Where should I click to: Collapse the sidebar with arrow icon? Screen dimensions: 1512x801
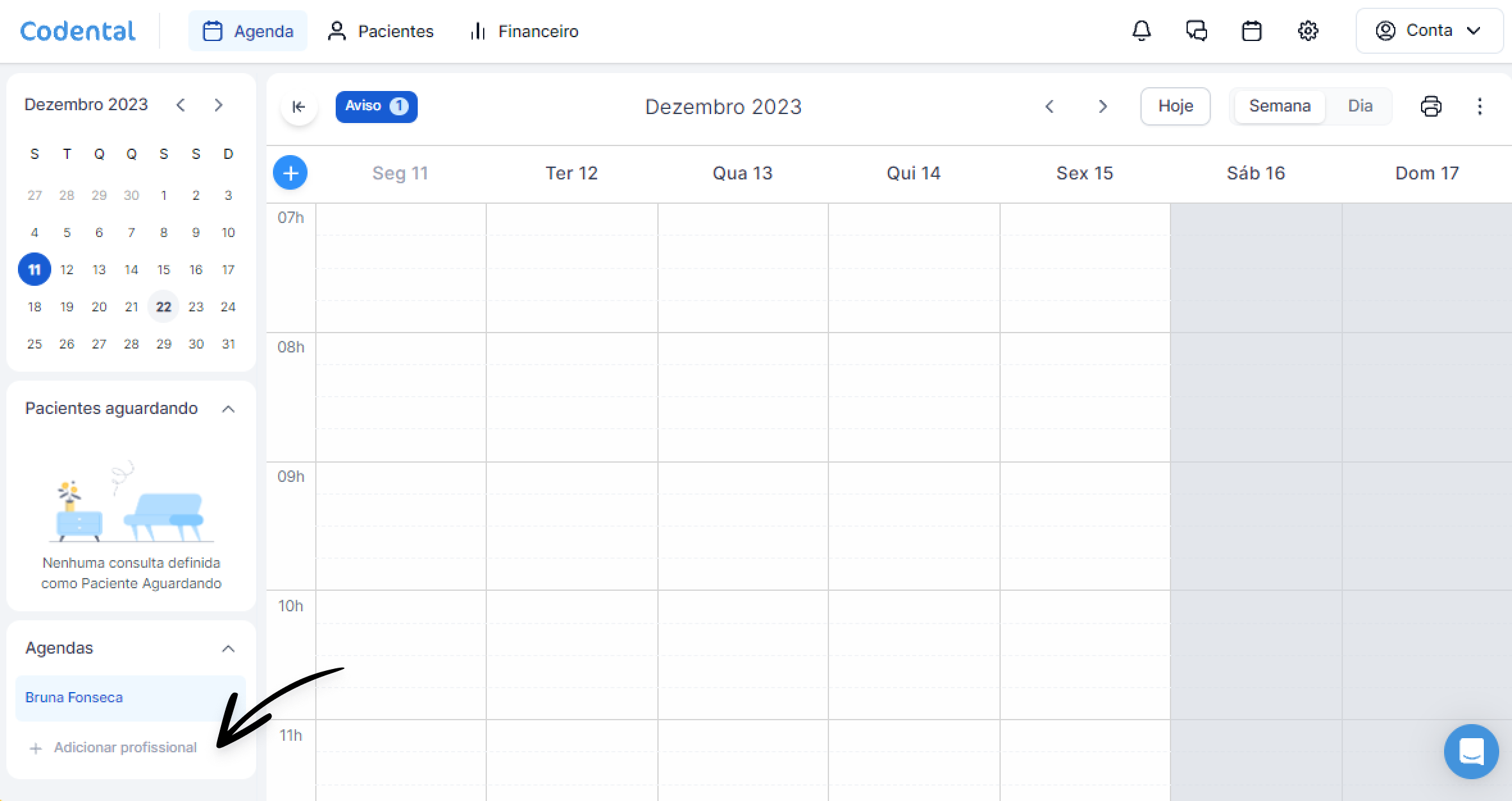click(299, 106)
